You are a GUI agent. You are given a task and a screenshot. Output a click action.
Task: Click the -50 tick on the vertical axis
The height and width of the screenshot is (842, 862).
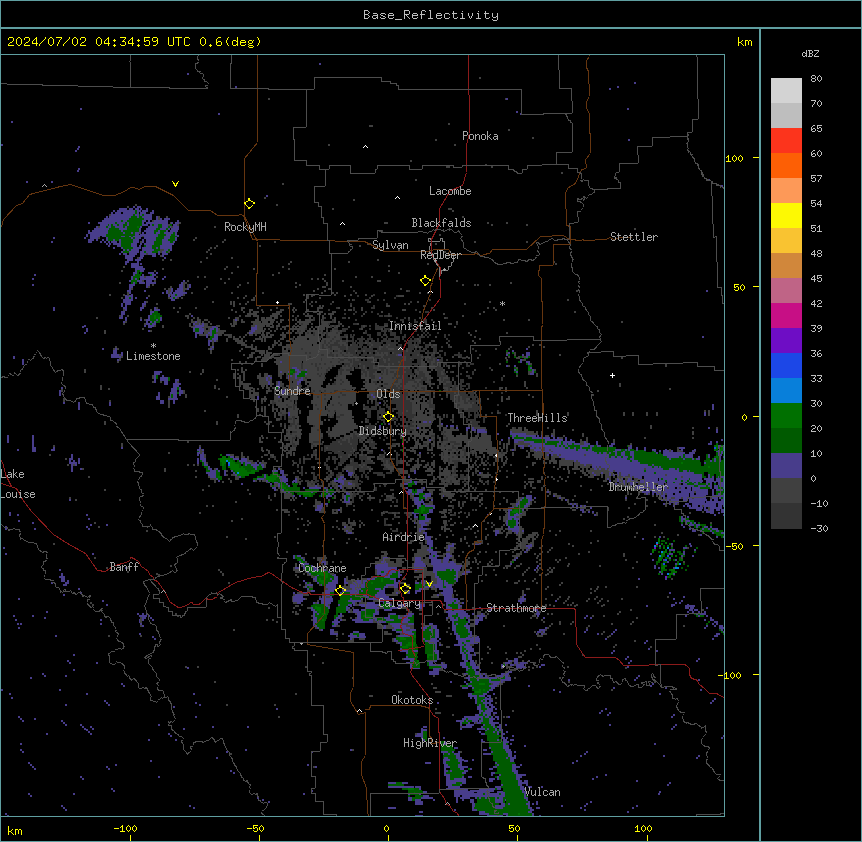pos(734,546)
